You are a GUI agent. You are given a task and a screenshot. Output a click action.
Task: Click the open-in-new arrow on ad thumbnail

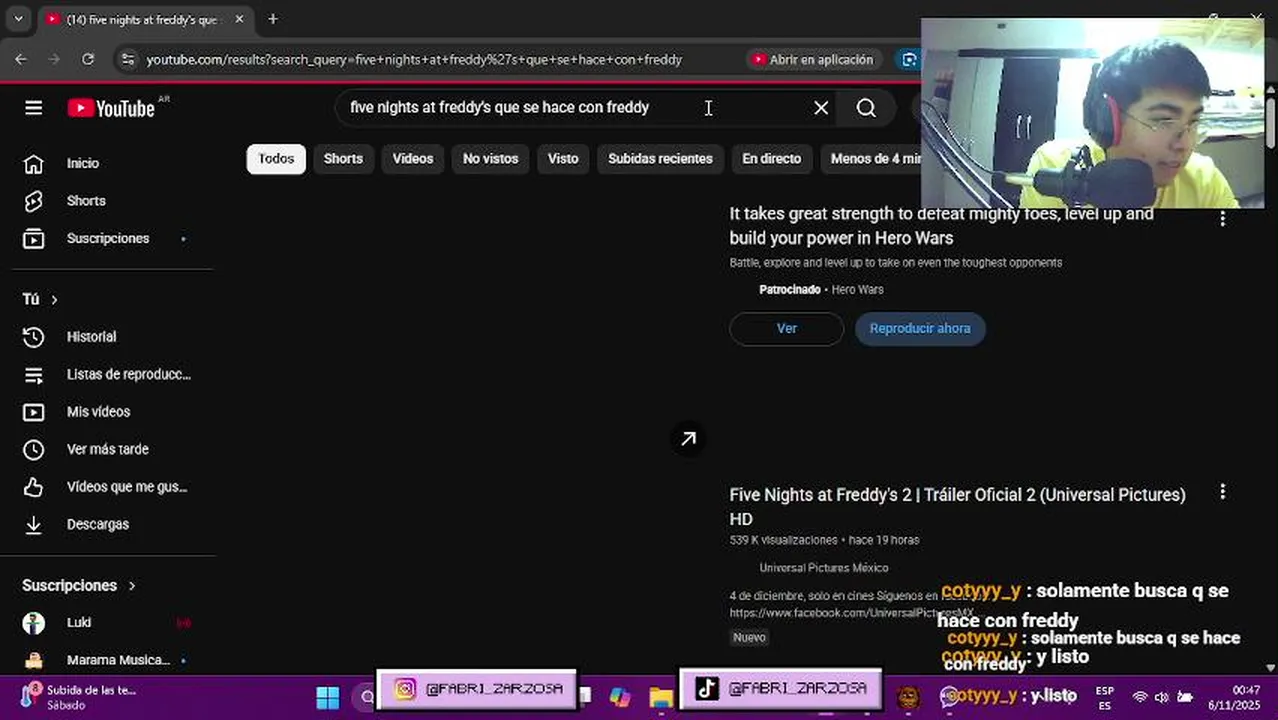[x=688, y=439]
